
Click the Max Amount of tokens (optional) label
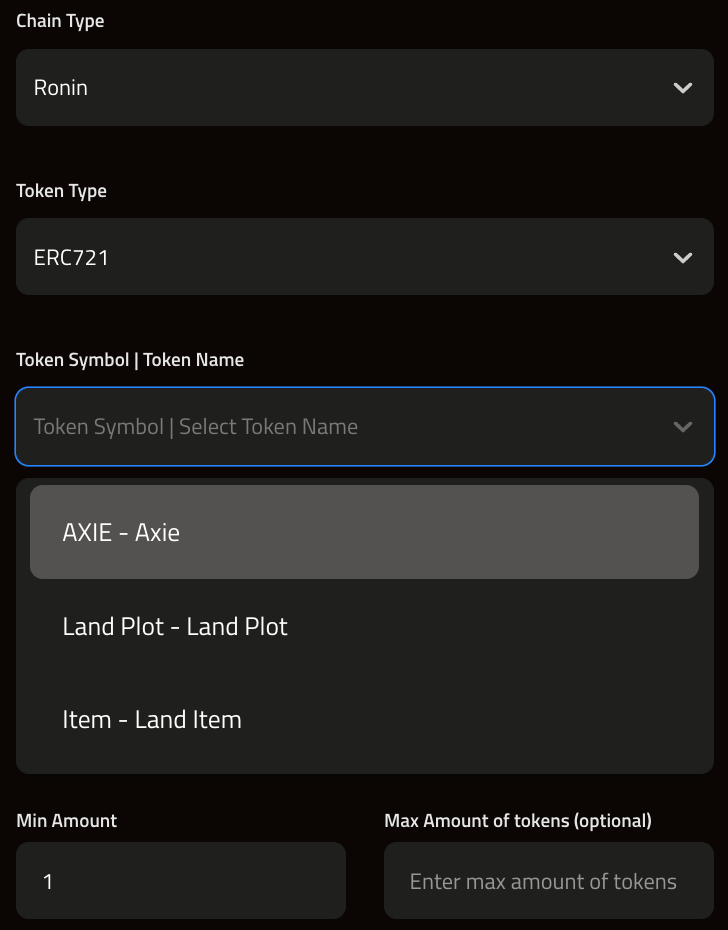pyautogui.click(x=518, y=821)
